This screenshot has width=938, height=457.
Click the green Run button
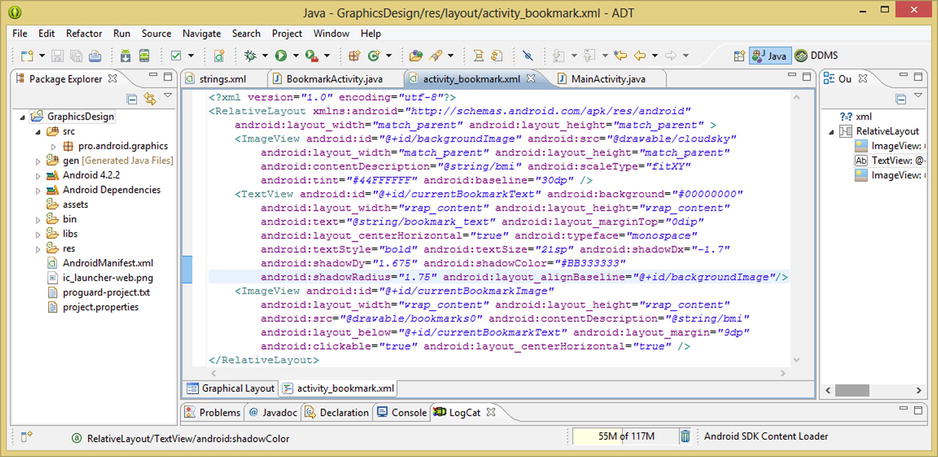coord(281,56)
